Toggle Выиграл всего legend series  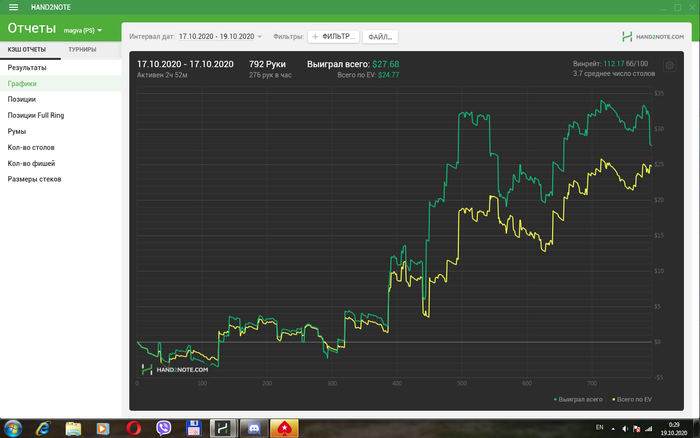click(578, 400)
